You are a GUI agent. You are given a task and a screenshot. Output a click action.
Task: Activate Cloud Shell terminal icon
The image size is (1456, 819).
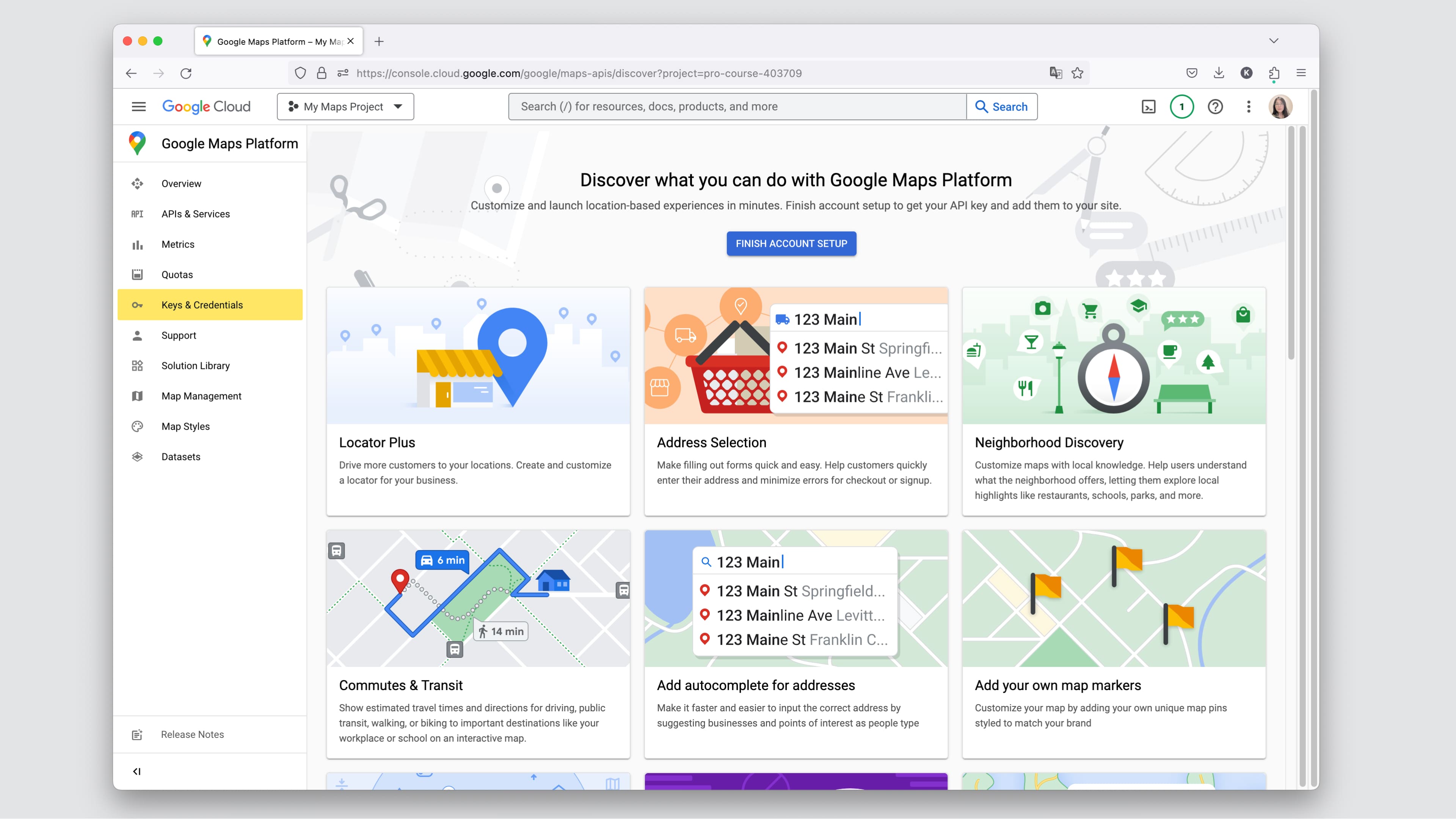(x=1148, y=107)
